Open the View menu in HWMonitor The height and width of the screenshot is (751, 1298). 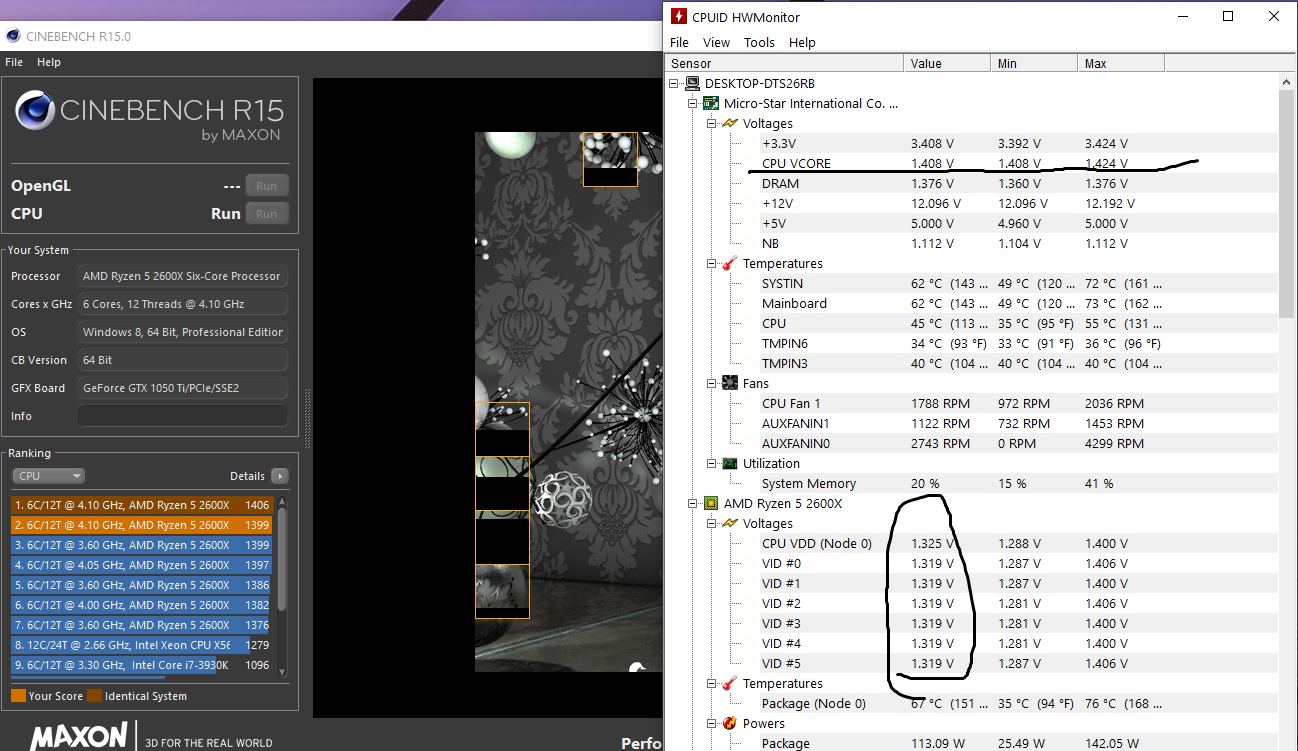coord(716,42)
